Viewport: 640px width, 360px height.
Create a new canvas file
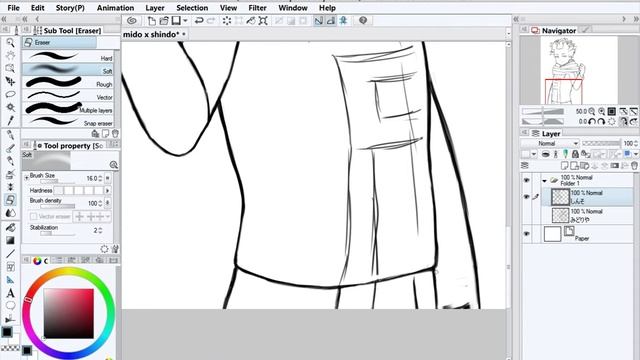click(151, 20)
